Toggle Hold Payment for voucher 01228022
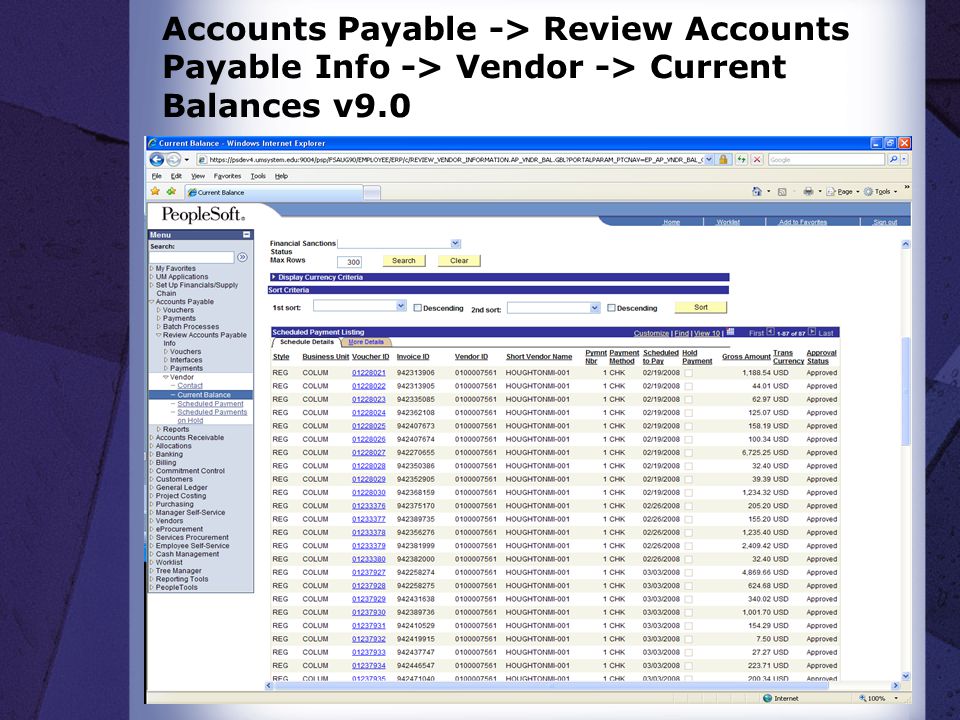The image size is (960, 720). (689, 386)
